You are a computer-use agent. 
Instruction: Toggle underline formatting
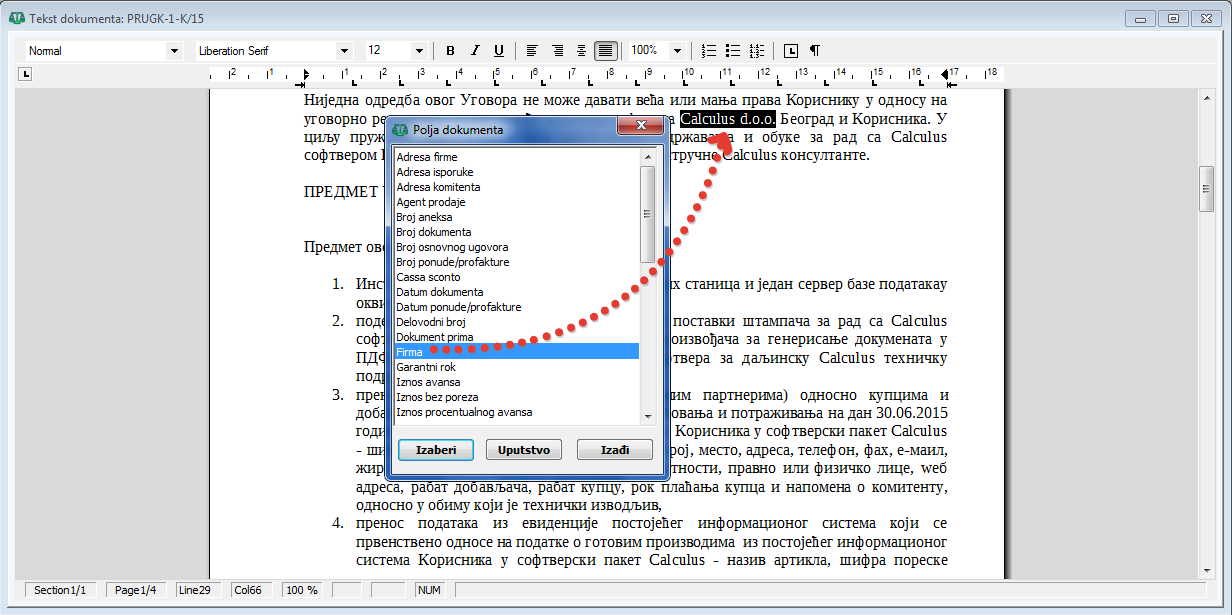tap(498, 50)
